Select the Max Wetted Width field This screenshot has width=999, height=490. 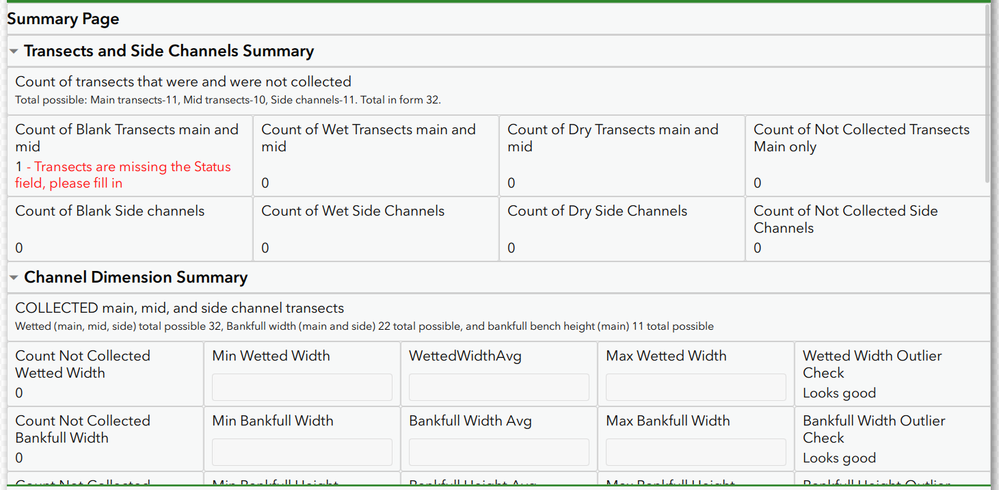696,387
